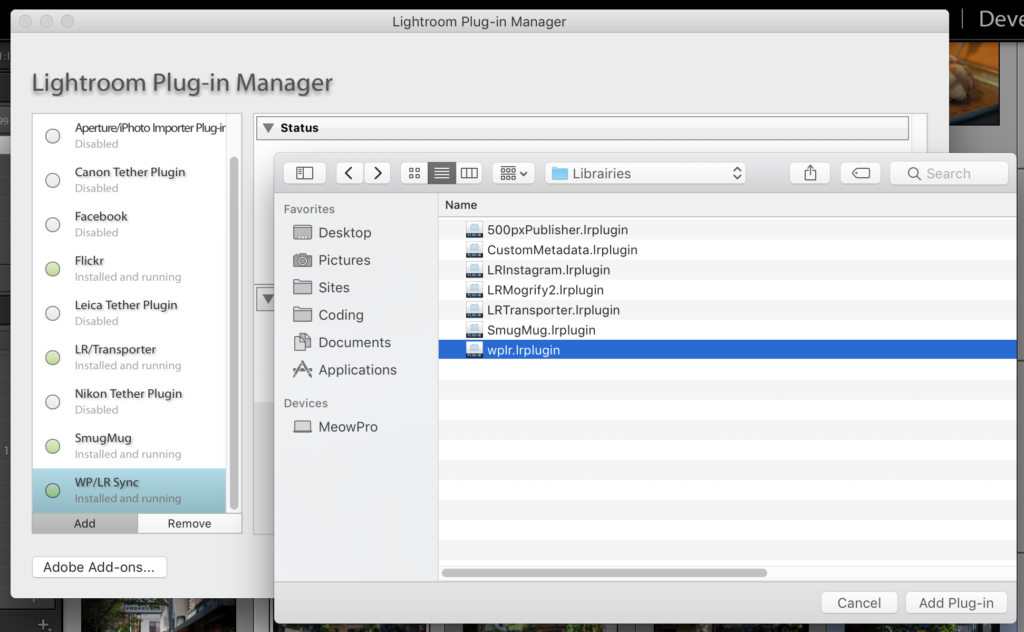
Task: Click the Coding folder icon
Action: tap(302, 315)
